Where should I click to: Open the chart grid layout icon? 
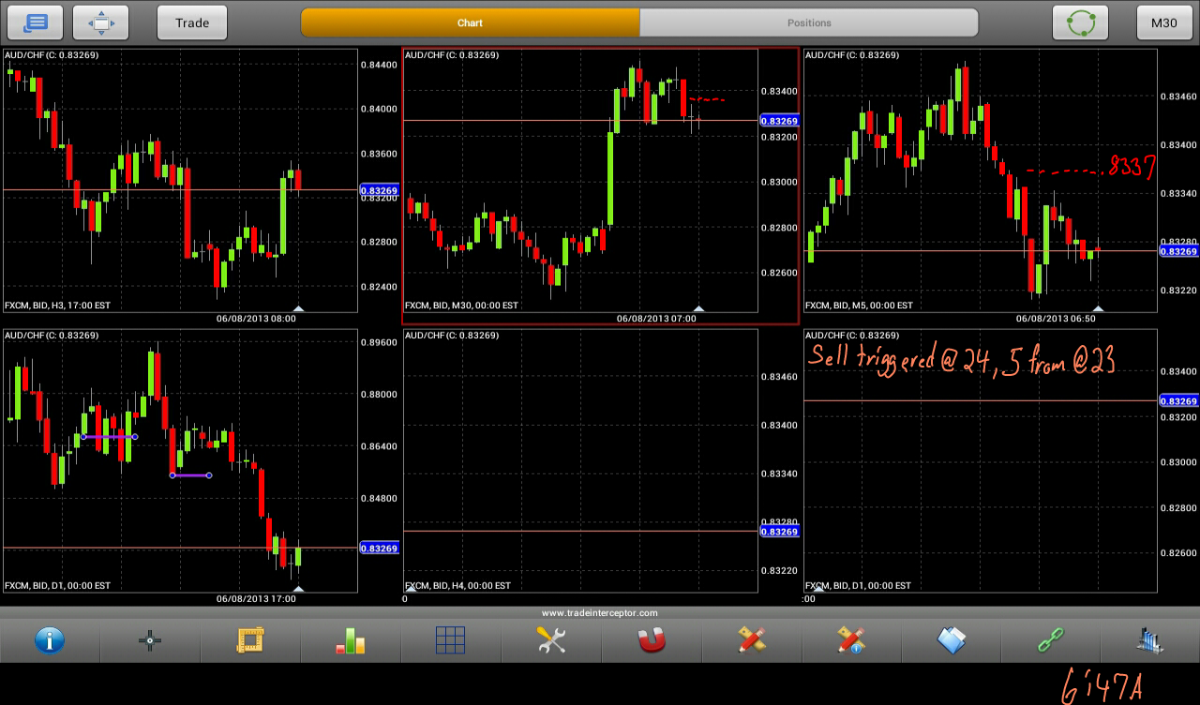click(450, 641)
